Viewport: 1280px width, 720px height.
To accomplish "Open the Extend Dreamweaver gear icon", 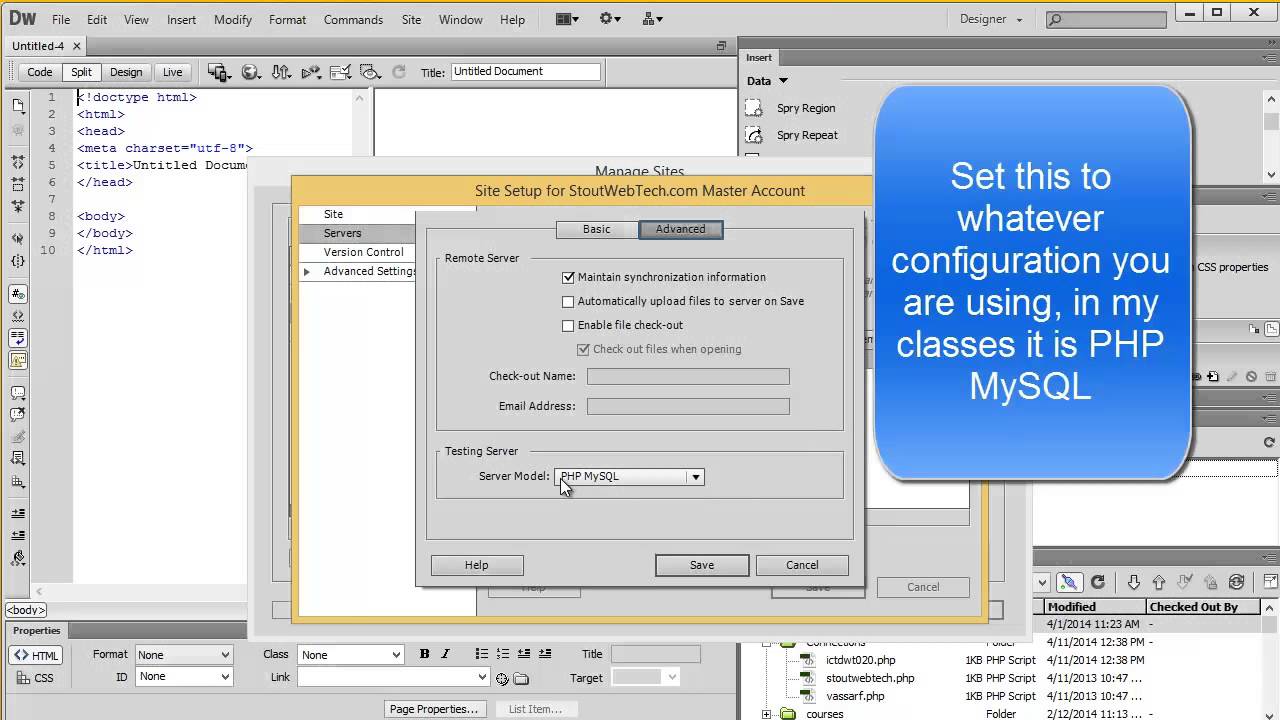I will [x=610, y=19].
